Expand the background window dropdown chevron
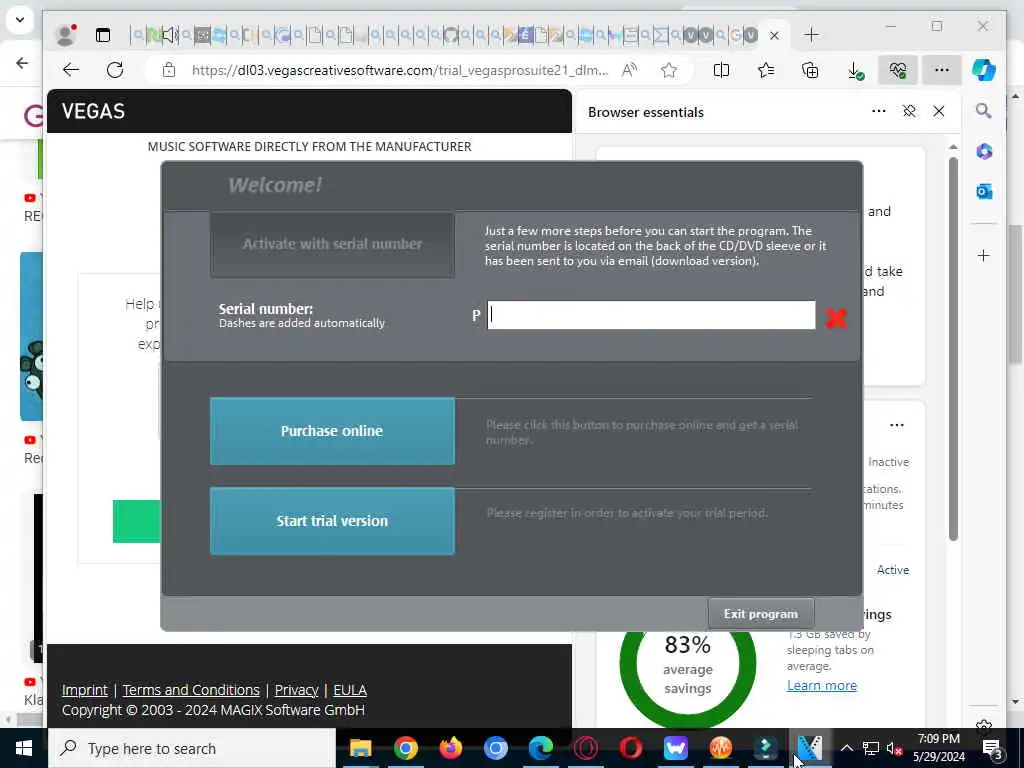1024x768 pixels. [20, 20]
